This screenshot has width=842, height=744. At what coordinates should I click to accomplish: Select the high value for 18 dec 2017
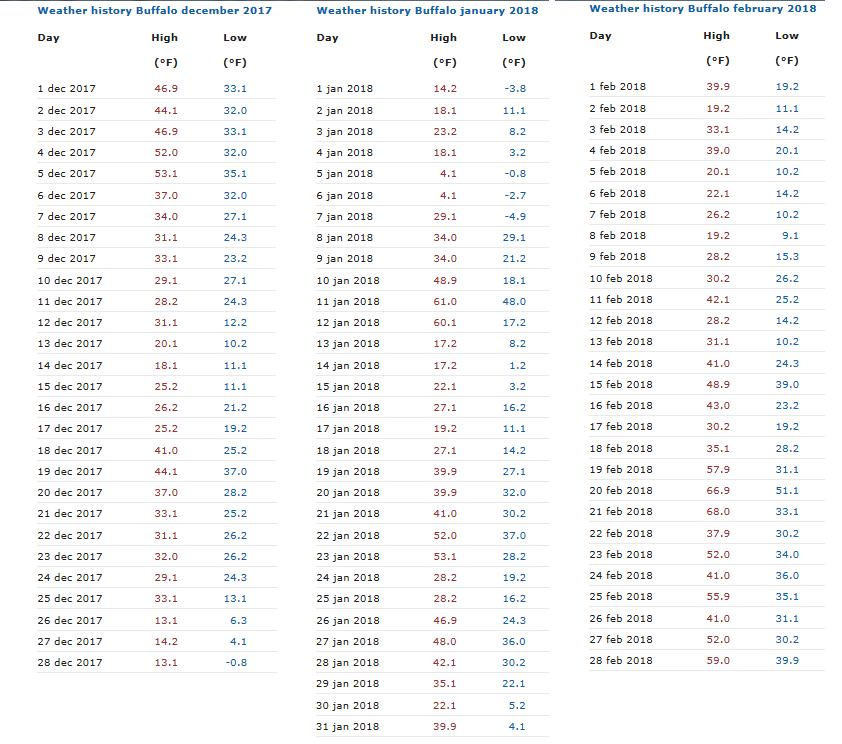tap(166, 450)
